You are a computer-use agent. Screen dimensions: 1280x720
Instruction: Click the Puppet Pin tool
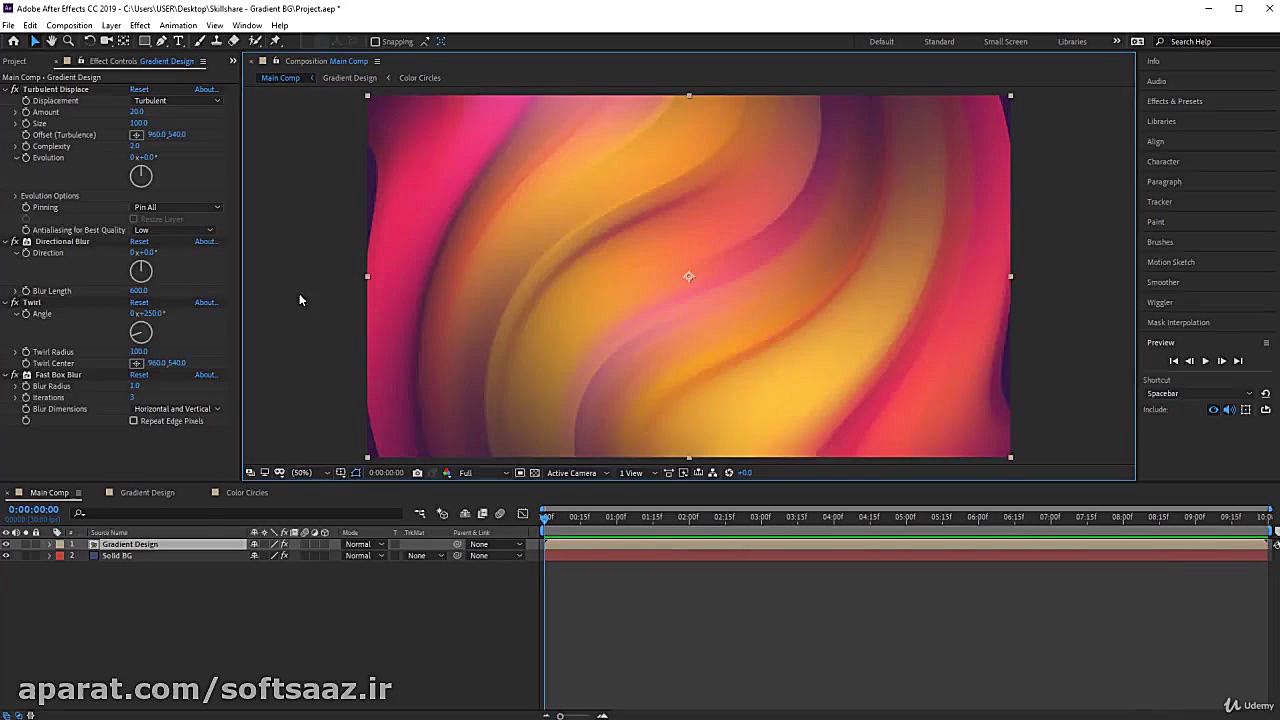pyautogui.click(x=275, y=41)
